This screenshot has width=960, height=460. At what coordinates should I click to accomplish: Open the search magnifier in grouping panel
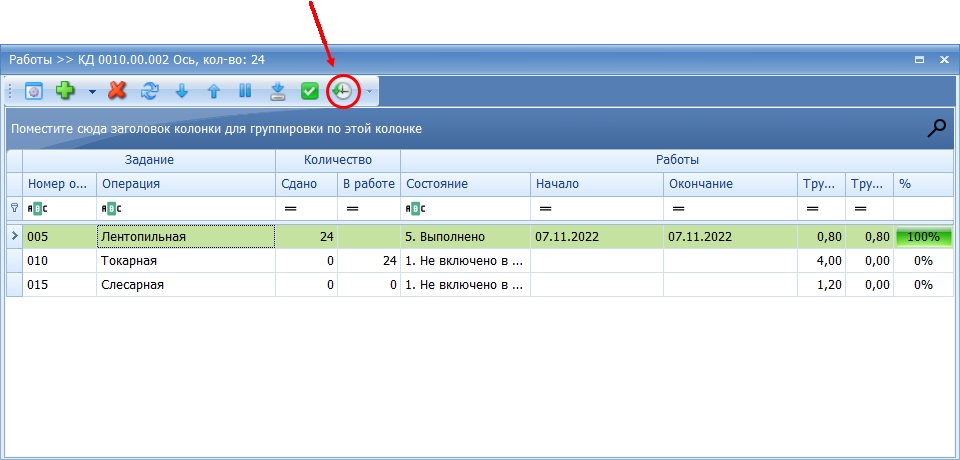pos(936,129)
